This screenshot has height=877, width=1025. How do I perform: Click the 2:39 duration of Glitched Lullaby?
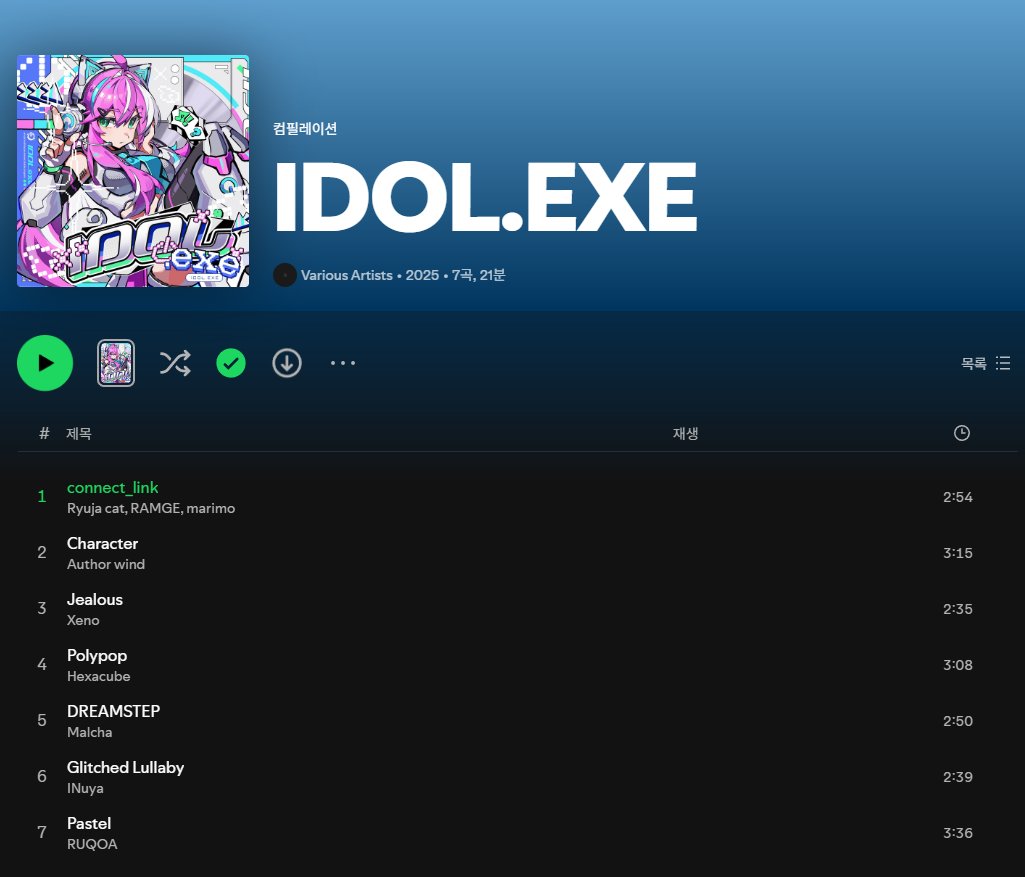[x=958, y=777]
